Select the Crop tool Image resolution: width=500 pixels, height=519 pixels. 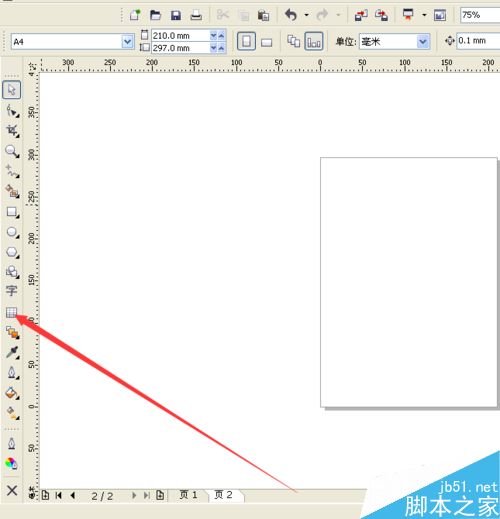click(x=12, y=131)
